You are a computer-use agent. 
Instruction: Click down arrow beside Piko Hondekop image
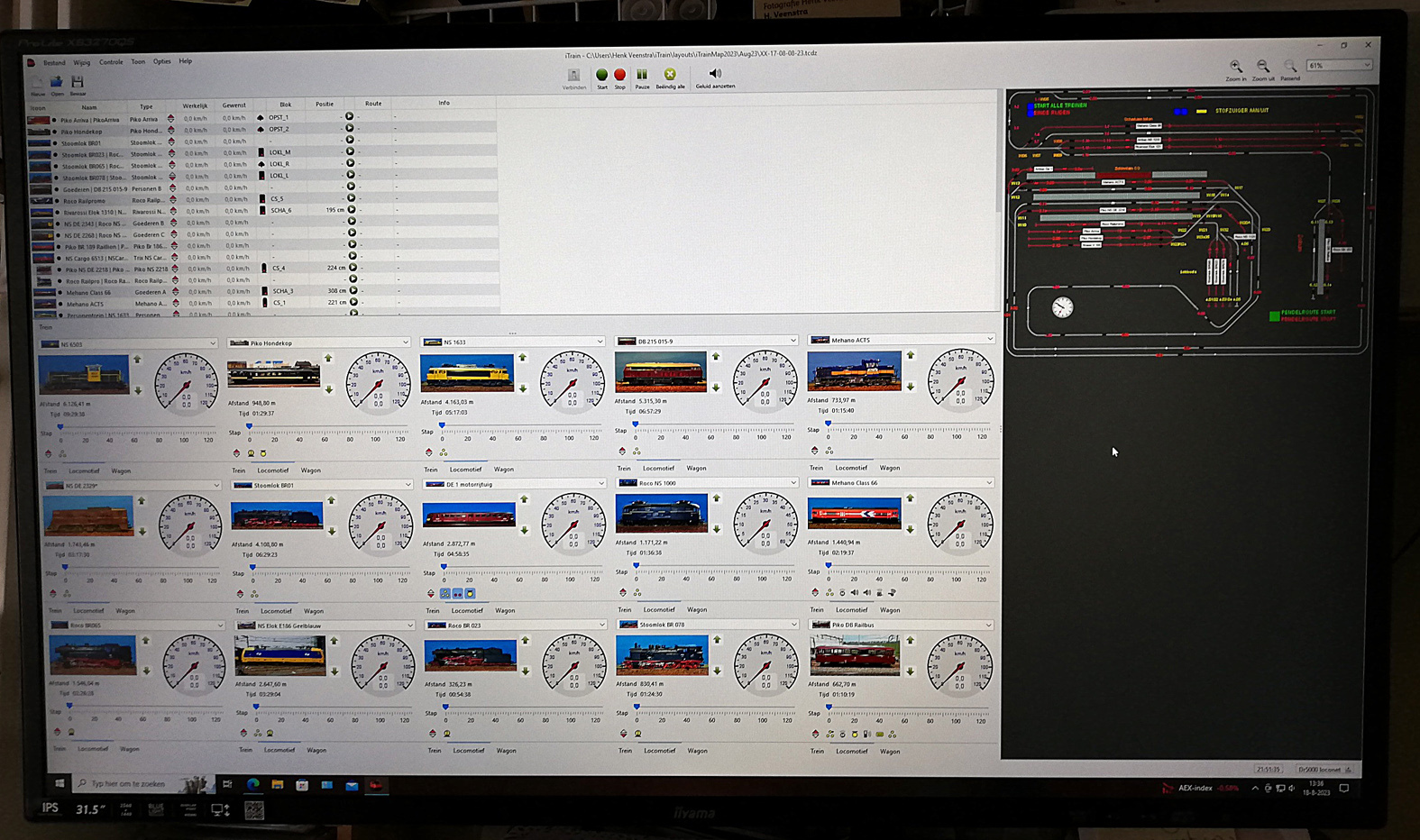click(x=329, y=389)
